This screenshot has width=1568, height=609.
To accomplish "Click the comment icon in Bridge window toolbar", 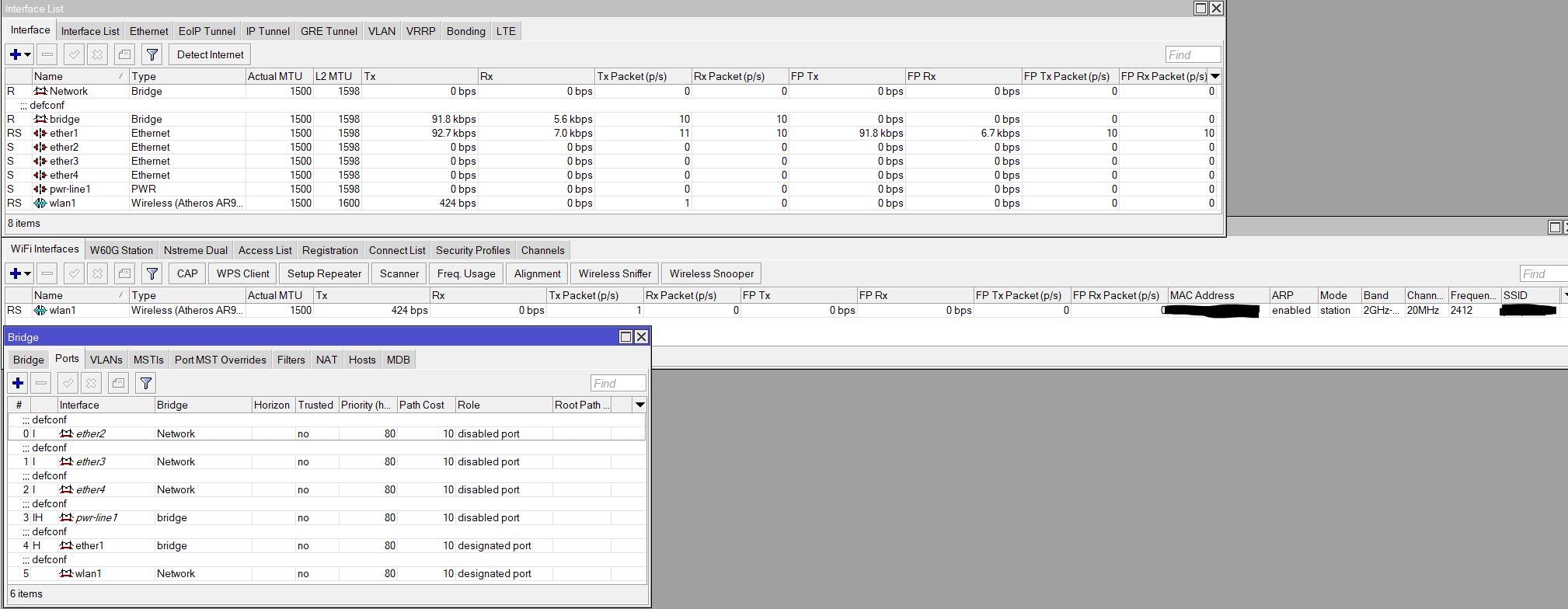I will [x=118, y=383].
